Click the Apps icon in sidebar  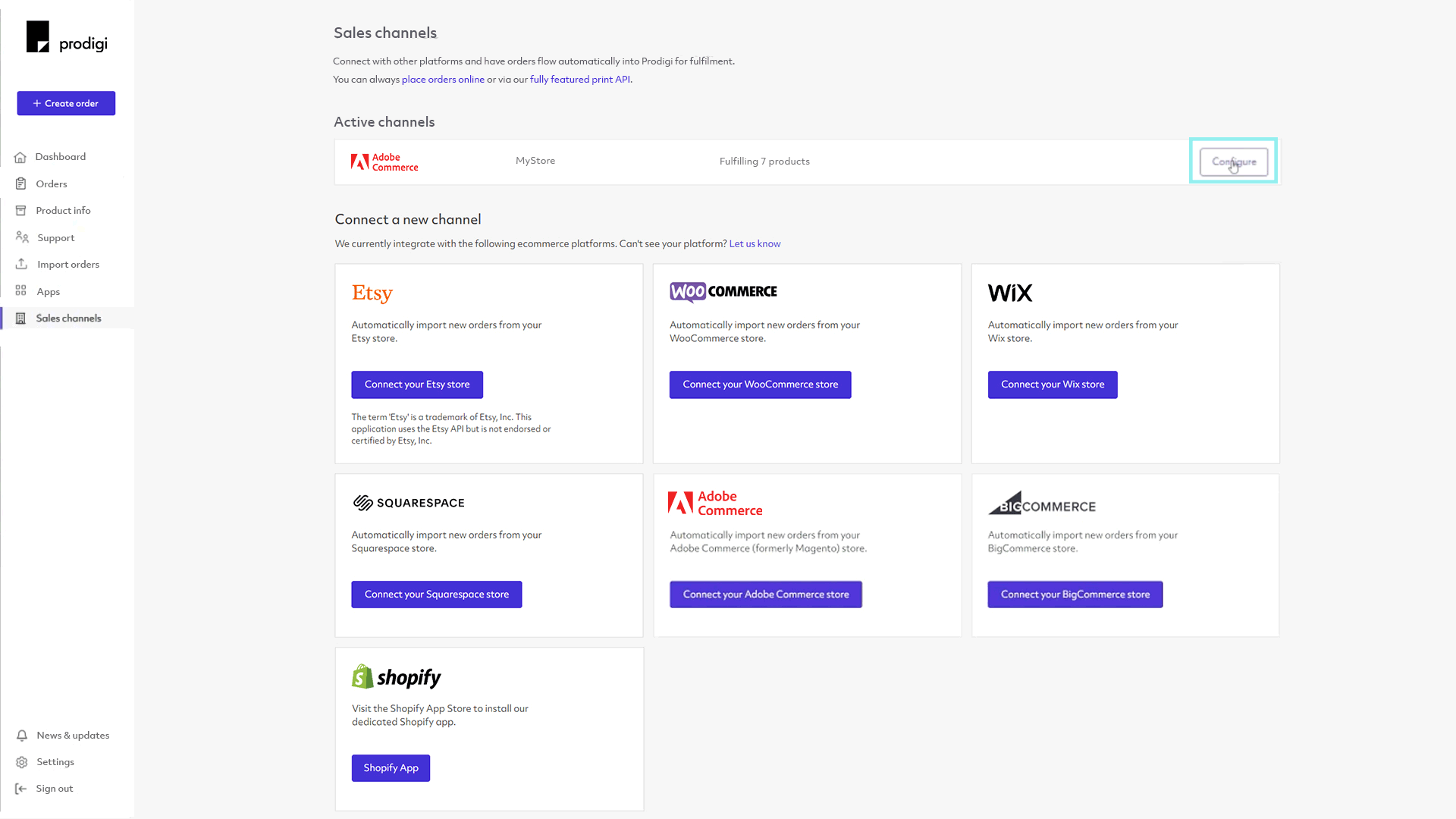coord(21,291)
